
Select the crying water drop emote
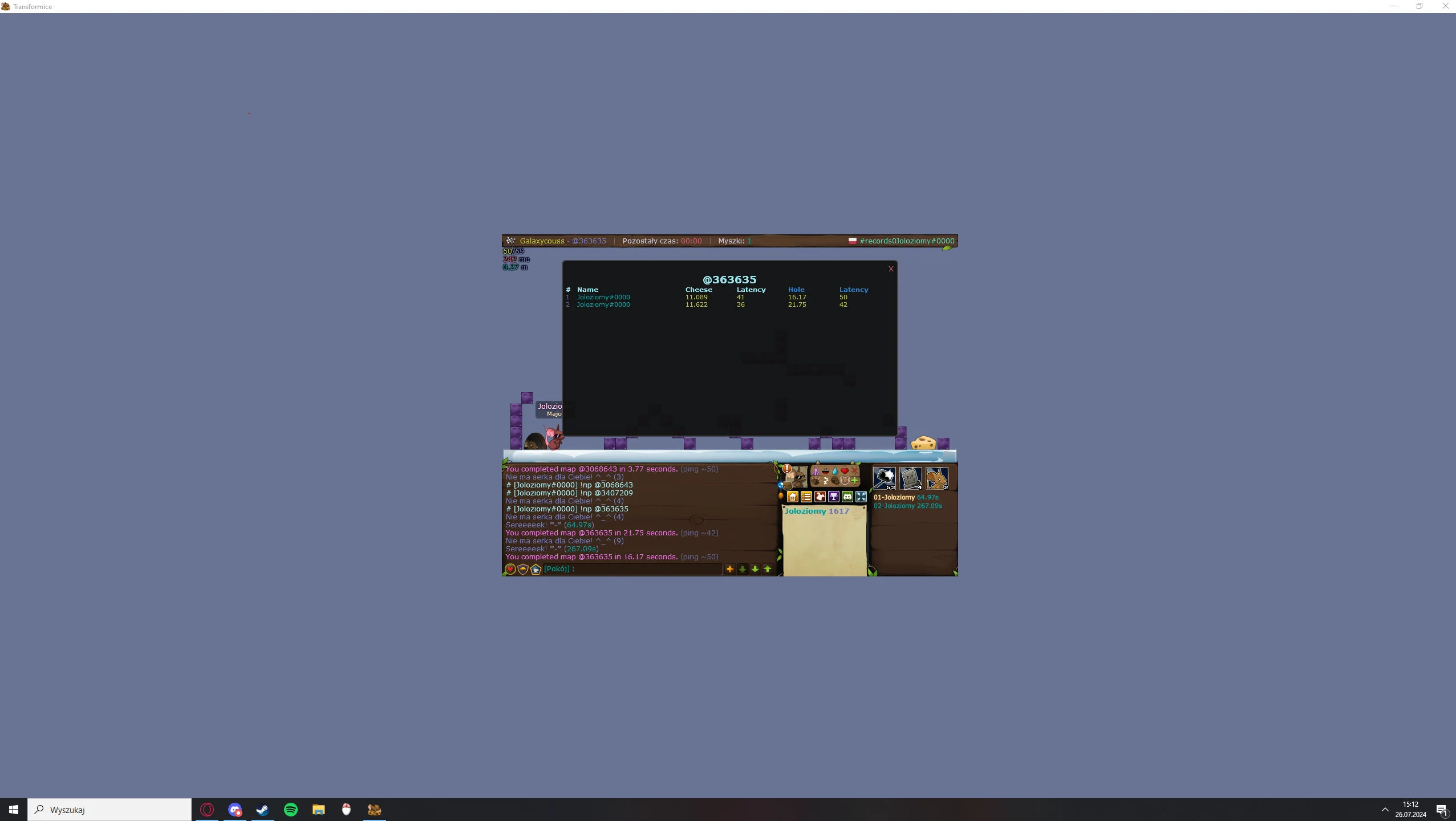coord(835,471)
